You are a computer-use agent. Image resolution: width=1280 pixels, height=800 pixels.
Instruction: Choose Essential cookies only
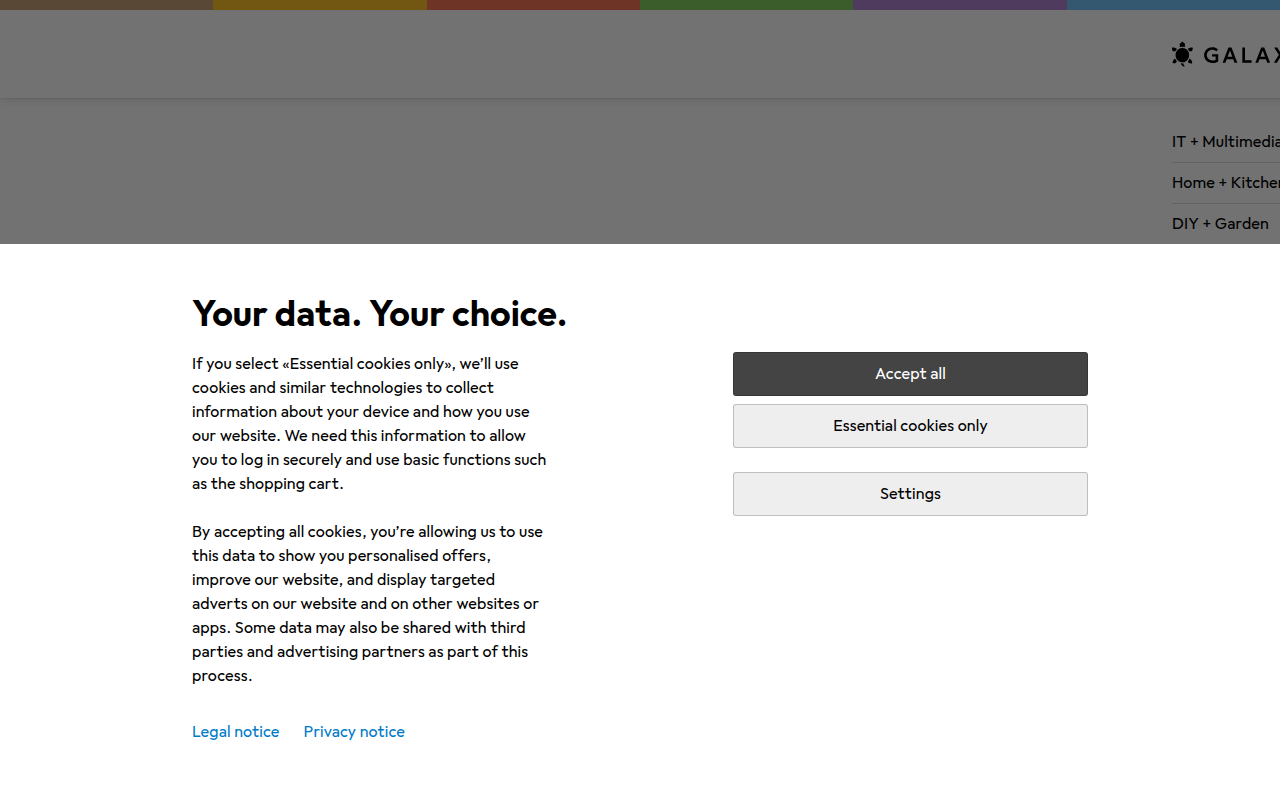pyautogui.click(x=910, y=426)
